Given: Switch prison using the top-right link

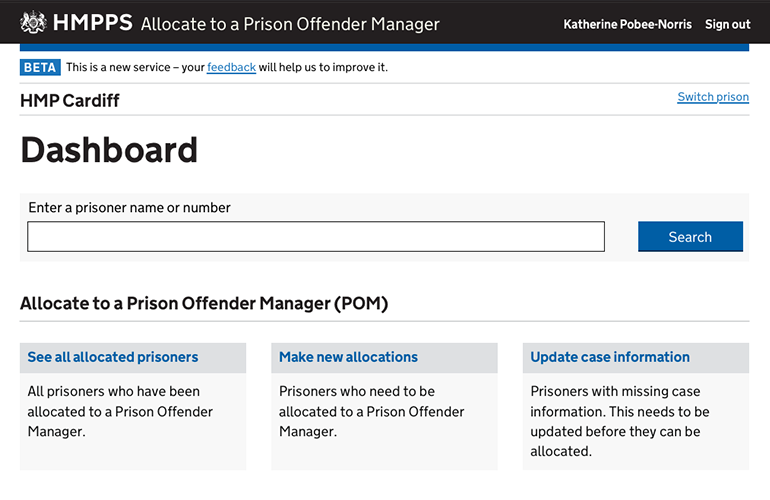Looking at the screenshot, I should (x=712, y=97).
